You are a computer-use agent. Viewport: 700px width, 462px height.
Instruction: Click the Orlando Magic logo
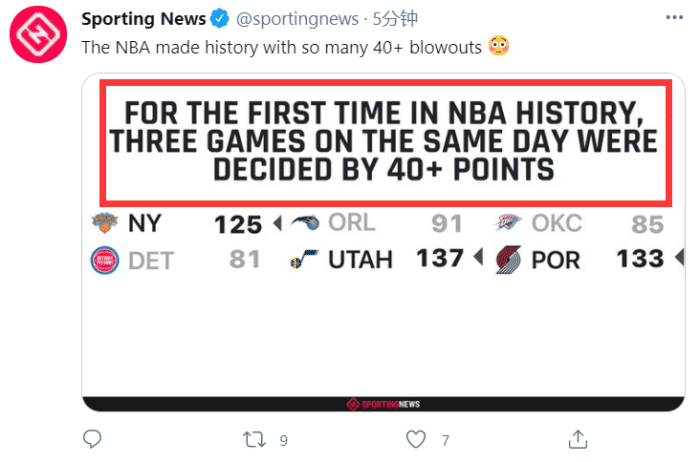(x=306, y=223)
